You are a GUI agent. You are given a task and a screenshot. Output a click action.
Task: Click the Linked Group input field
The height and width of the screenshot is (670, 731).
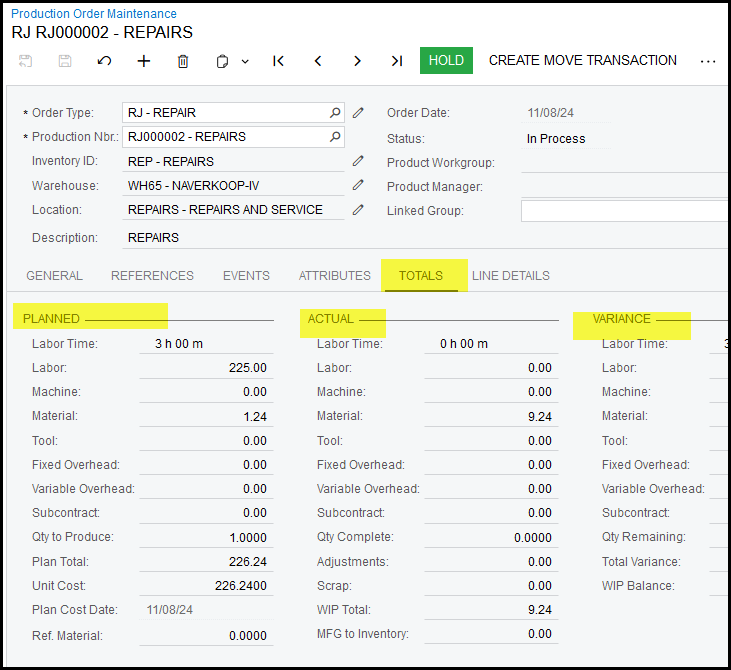point(624,211)
